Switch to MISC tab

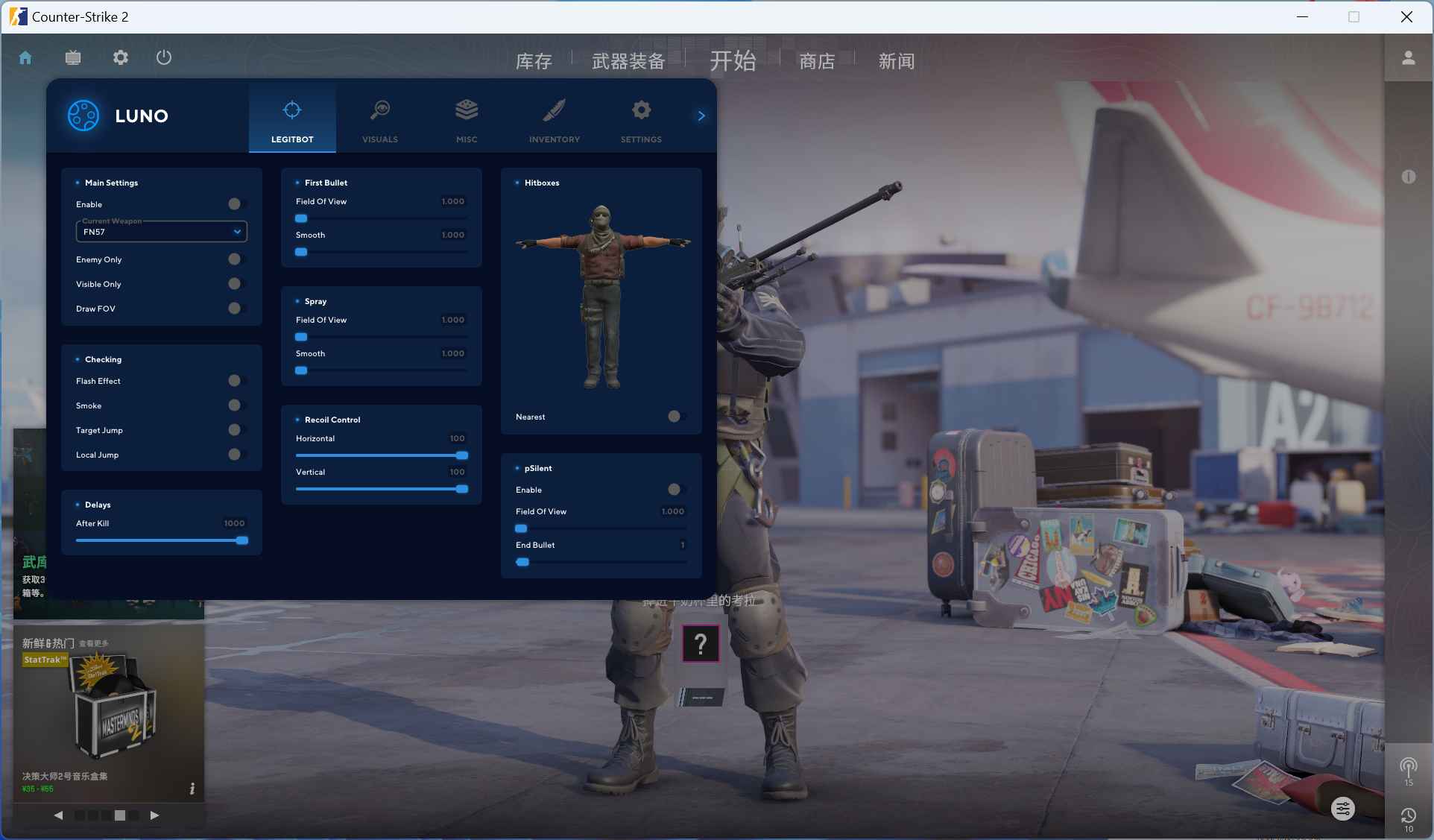tap(466, 120)
